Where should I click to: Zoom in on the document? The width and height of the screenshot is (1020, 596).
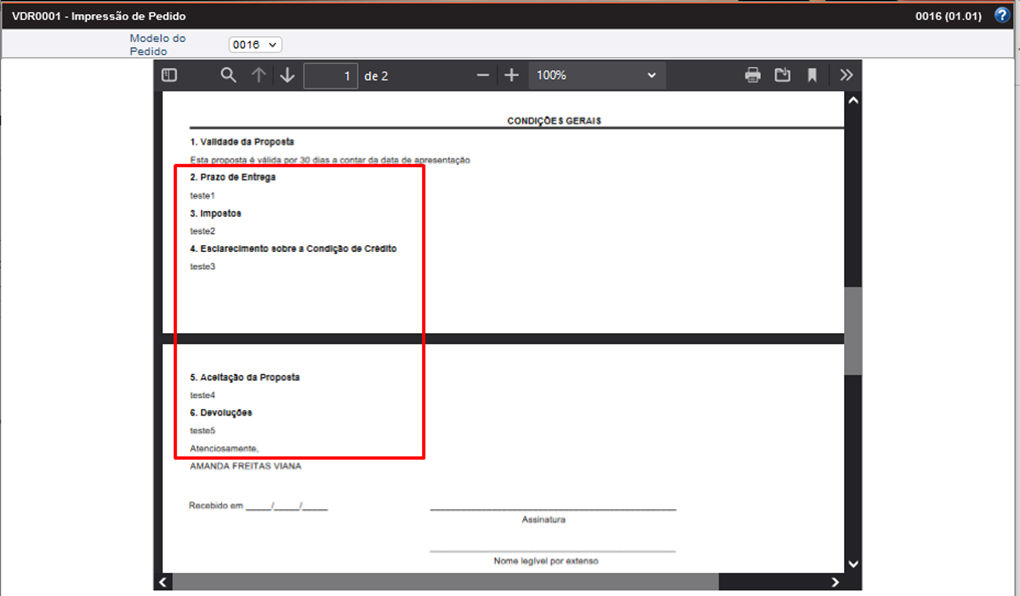[x=511, y=74]
